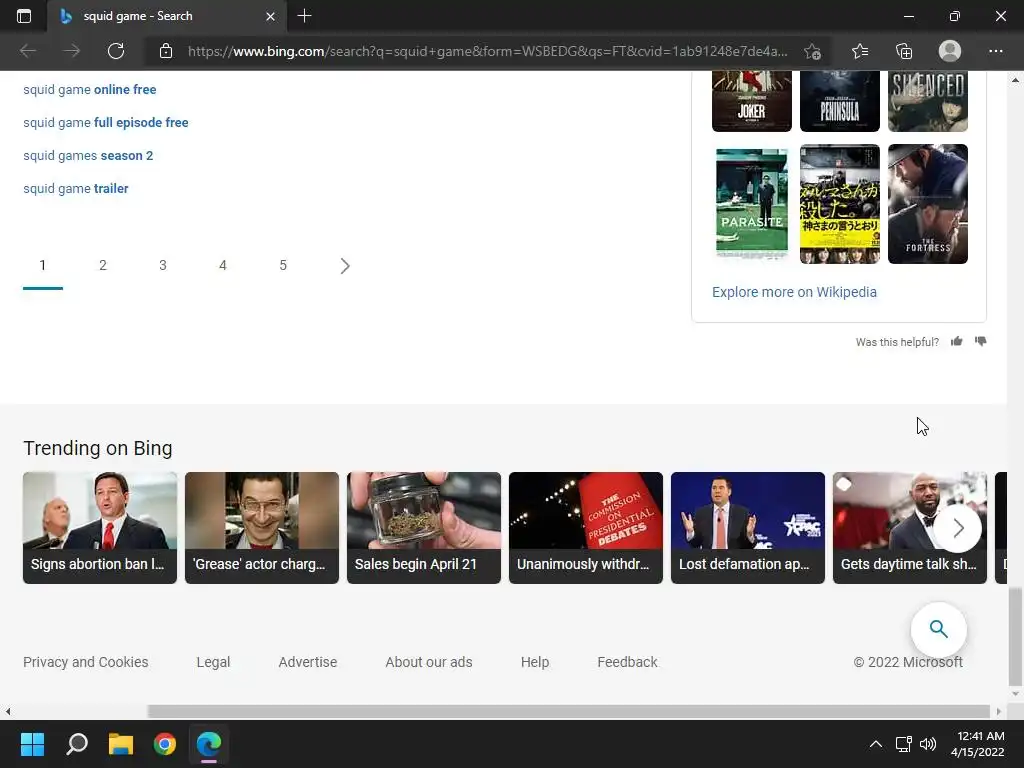
Task: Go to next results page arrow
Action: coord(345,266)
